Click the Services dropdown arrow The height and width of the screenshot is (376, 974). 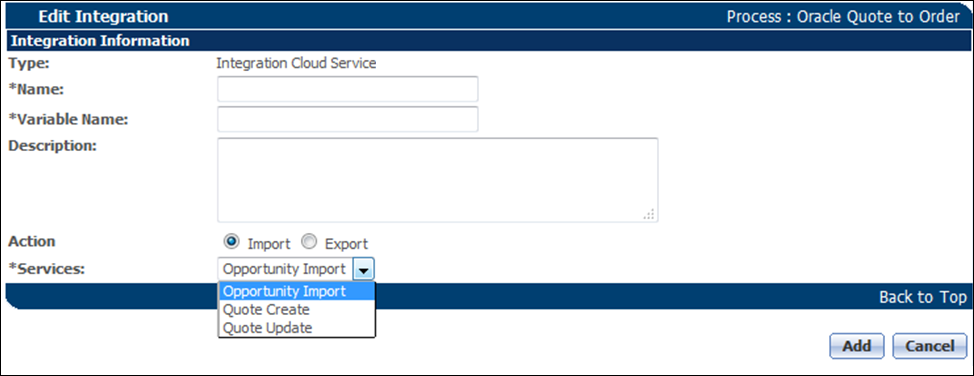point(363,270)
